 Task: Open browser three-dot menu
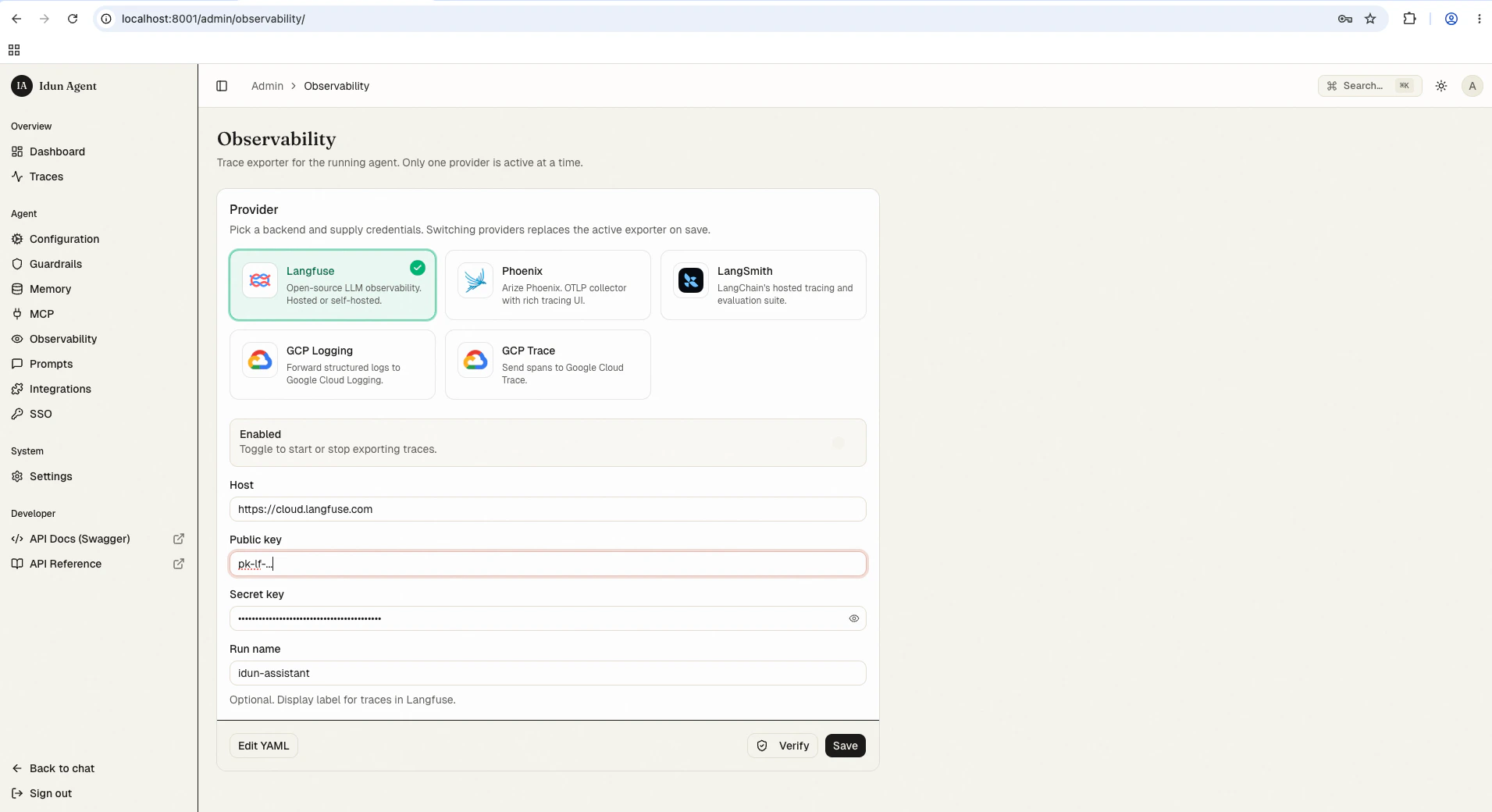[1480, 19]
